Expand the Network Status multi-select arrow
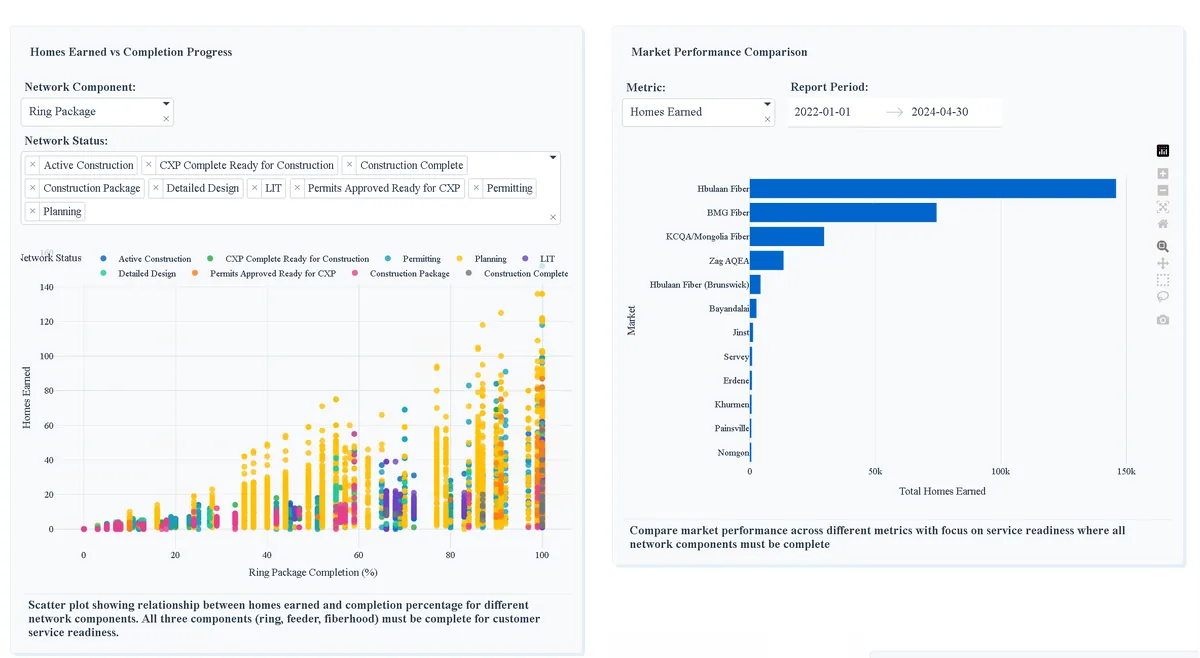Image resolution: width=1200 pixels, height=658 pixels. tap(553, 158)
